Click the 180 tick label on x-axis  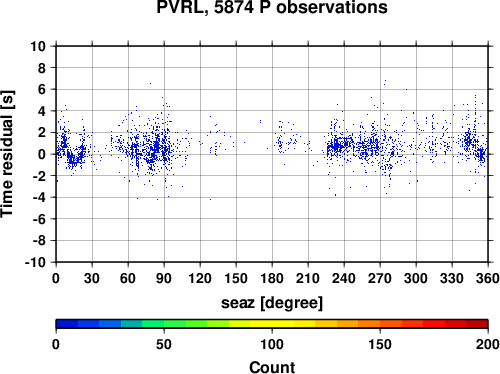[272, 278]
